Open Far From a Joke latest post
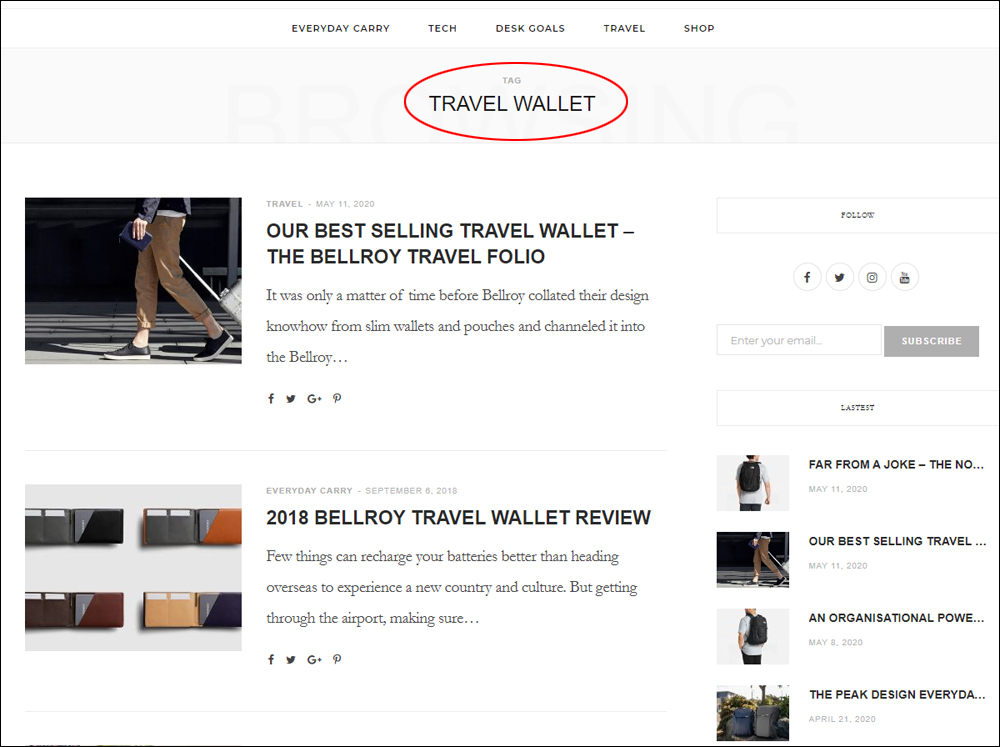 click(896, 464)
